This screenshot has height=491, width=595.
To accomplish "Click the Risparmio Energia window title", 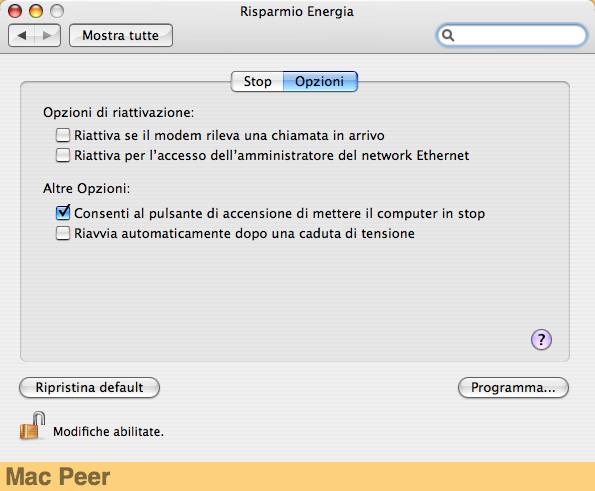I will [297, 11].
